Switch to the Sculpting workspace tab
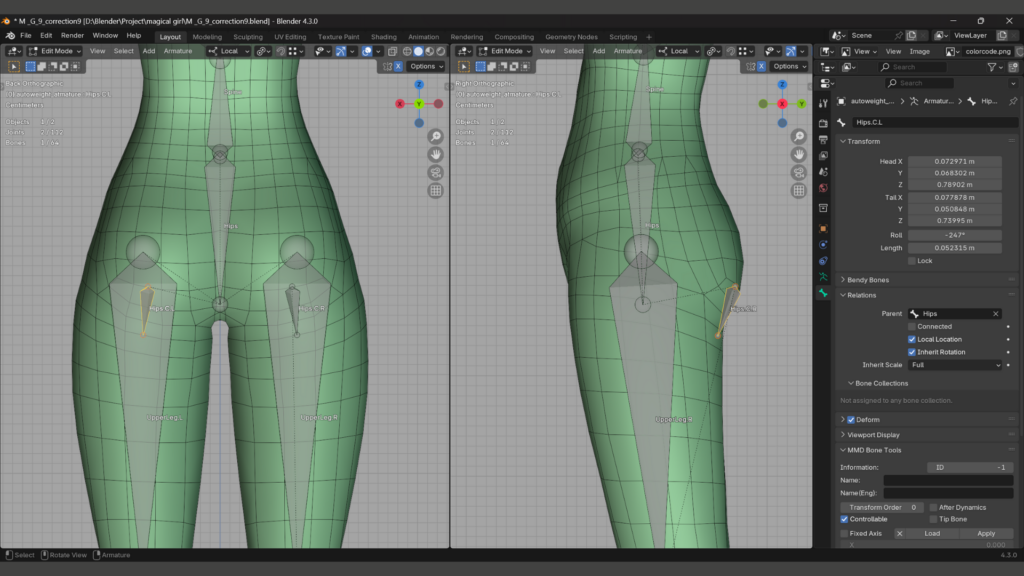Screen dimensions: 1024x576 click(247, 37)
